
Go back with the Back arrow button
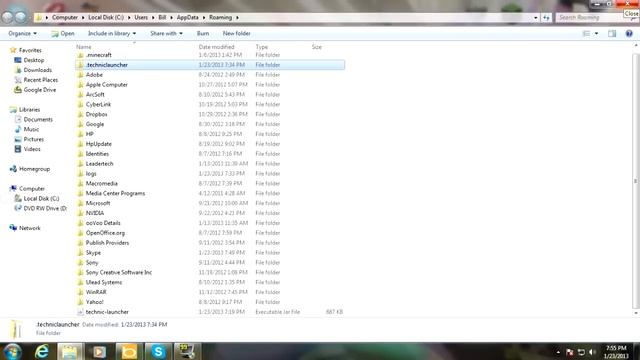pyautogui.click(x=7, y=17)
